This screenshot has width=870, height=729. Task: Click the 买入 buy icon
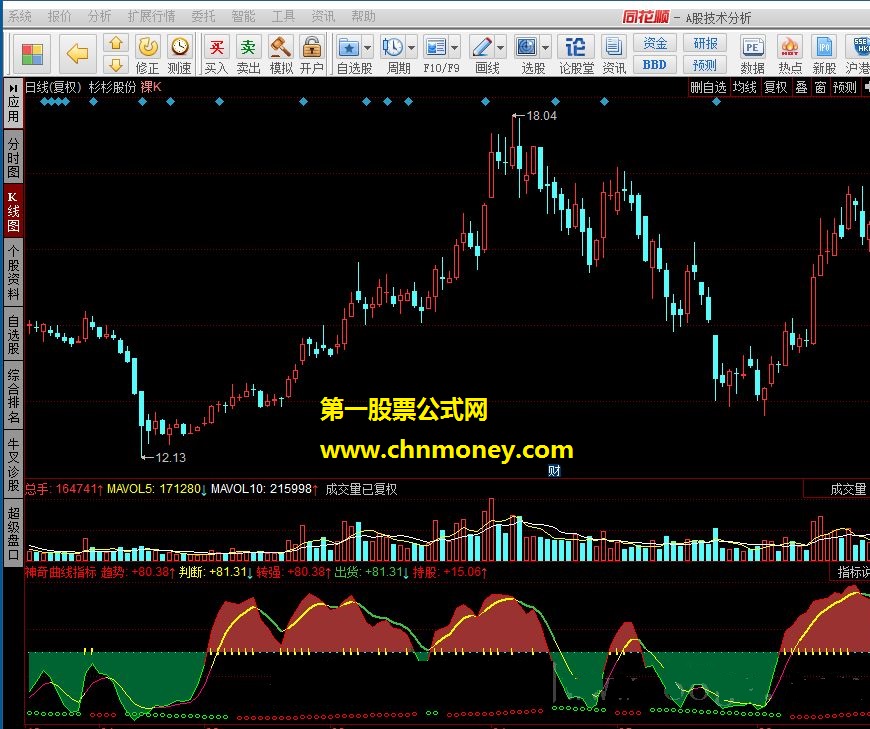pos(216,47)
